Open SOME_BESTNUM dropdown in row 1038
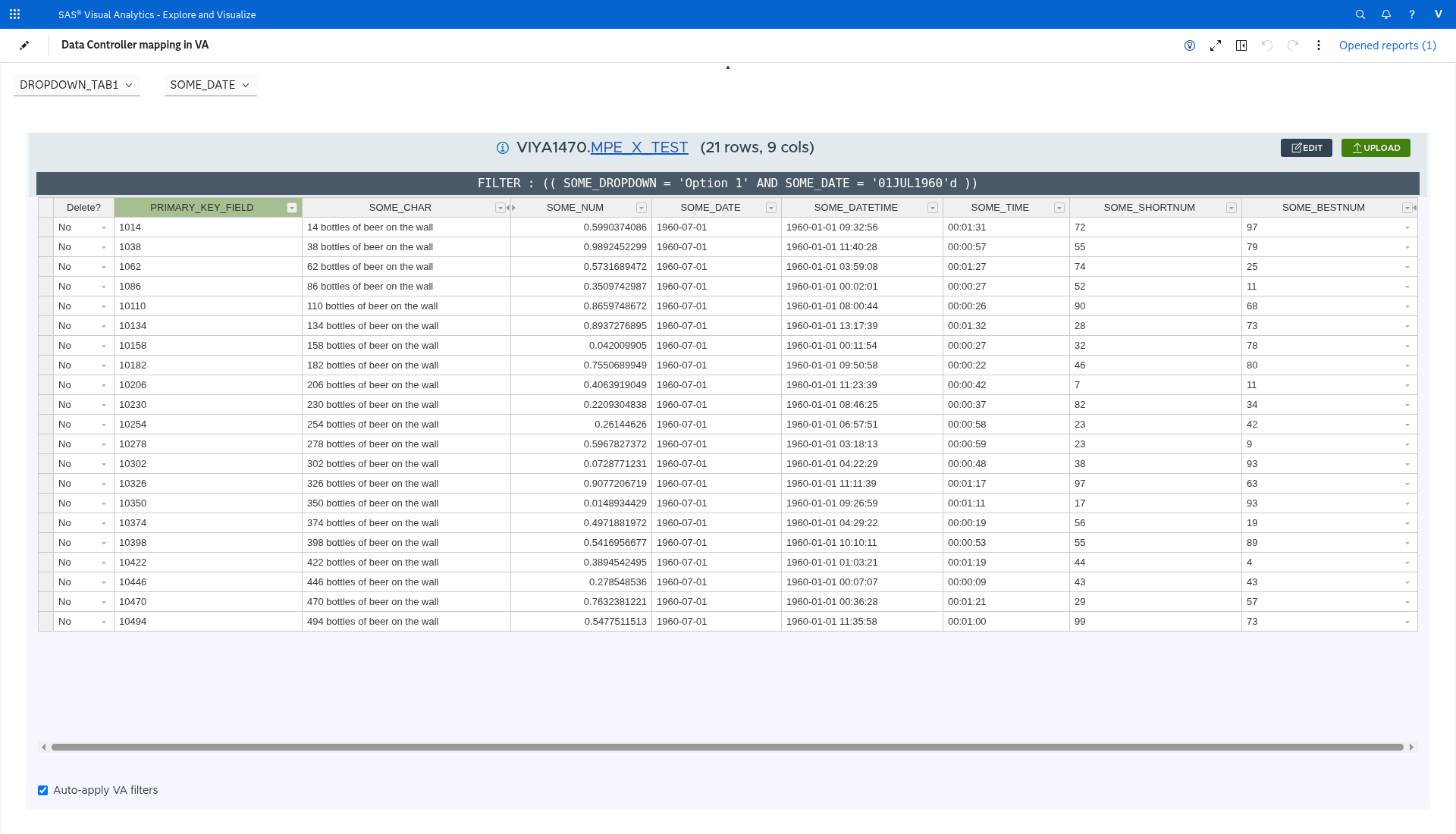This screenshot has height=834, width=1456. pos(1407,247)
